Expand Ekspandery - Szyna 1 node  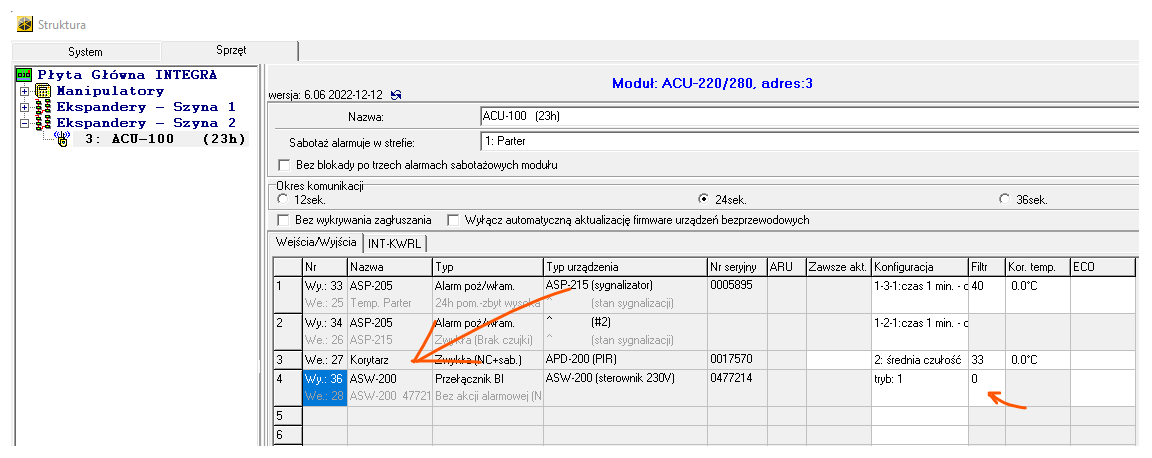[24, 107]
